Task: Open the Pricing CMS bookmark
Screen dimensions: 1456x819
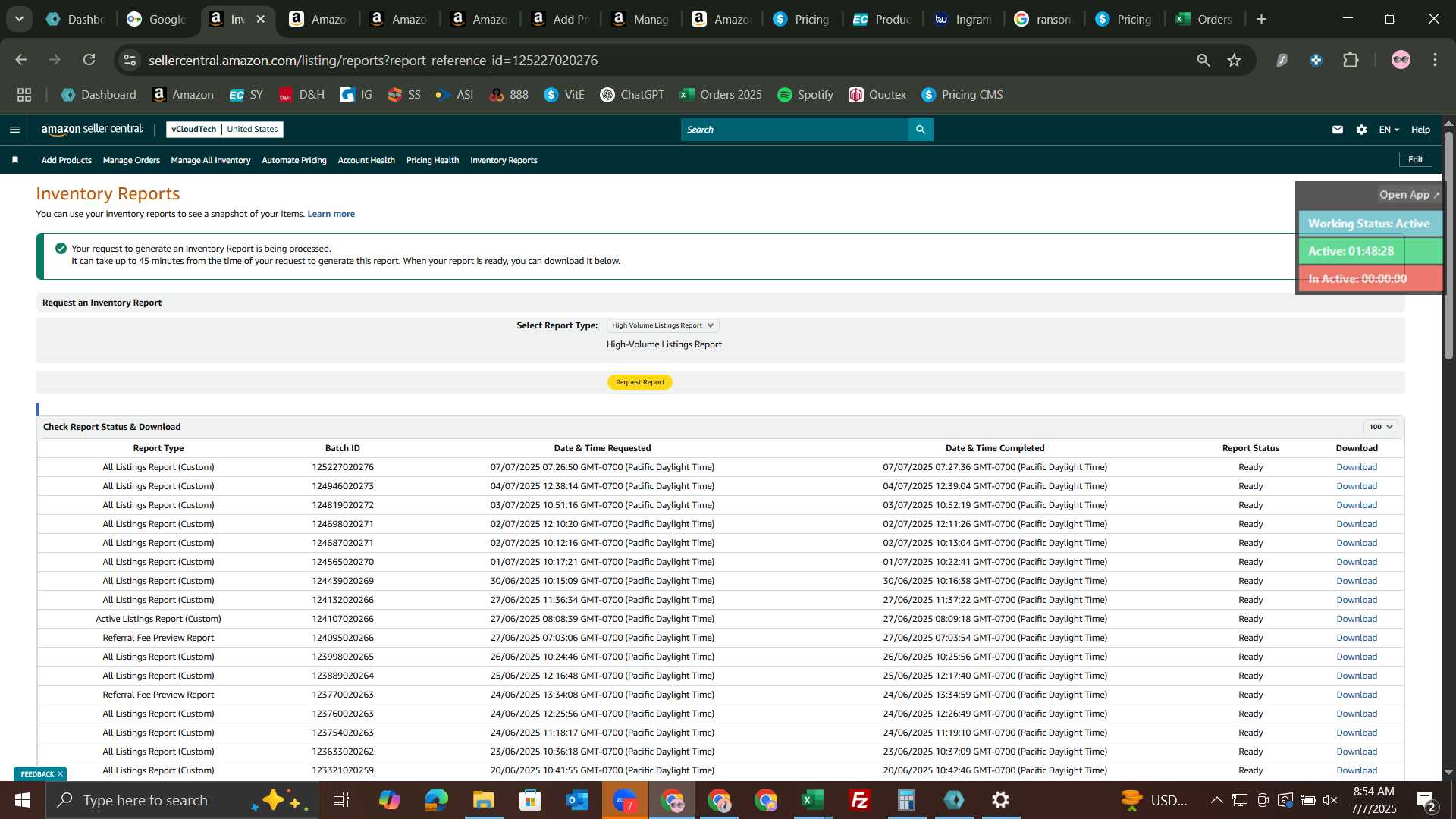Action: tap(962, 95)
